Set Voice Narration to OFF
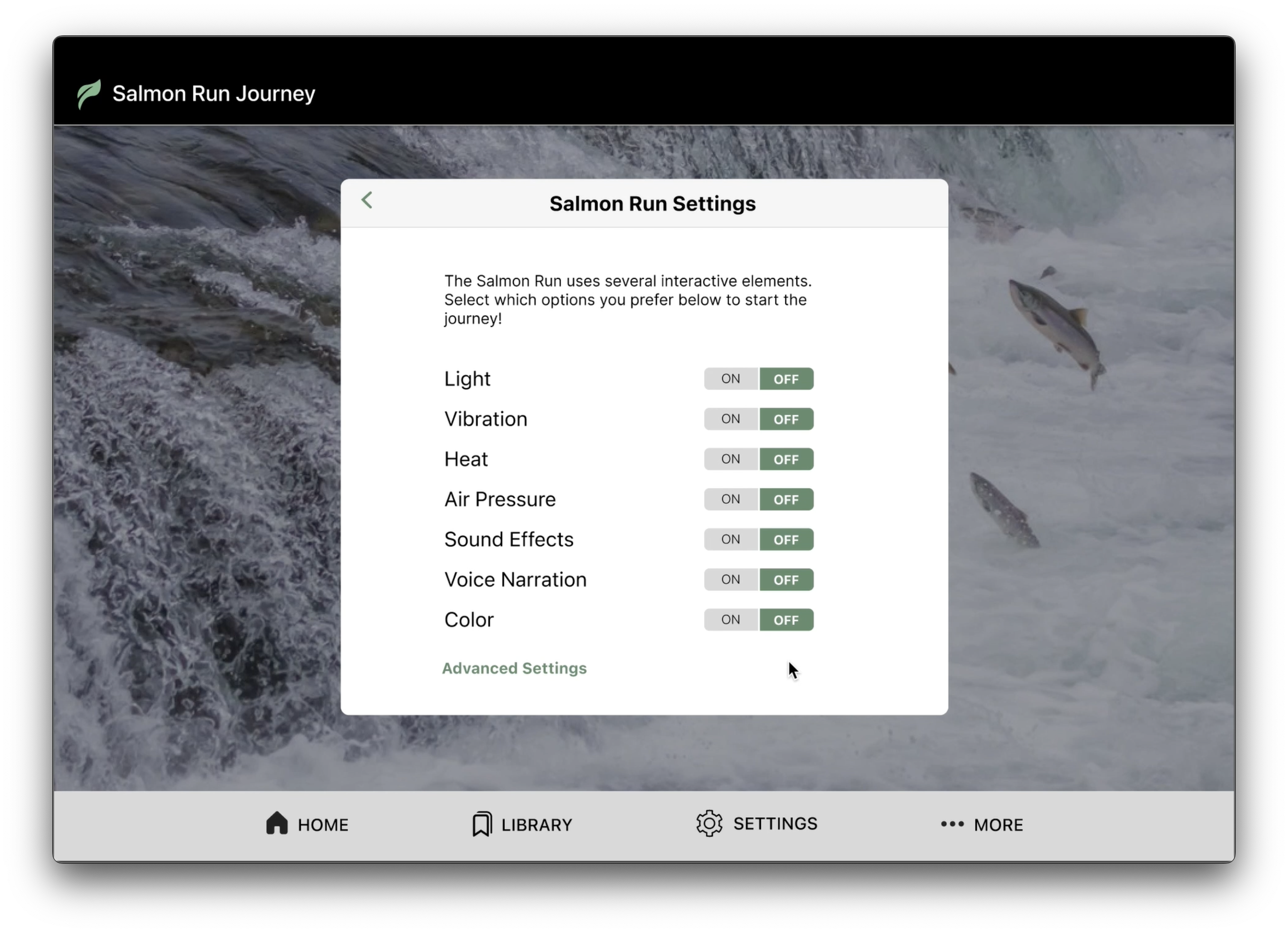 786,580
